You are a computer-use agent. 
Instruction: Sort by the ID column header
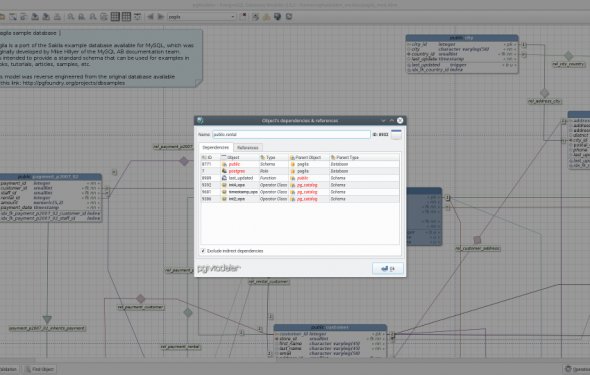(210, 157)
